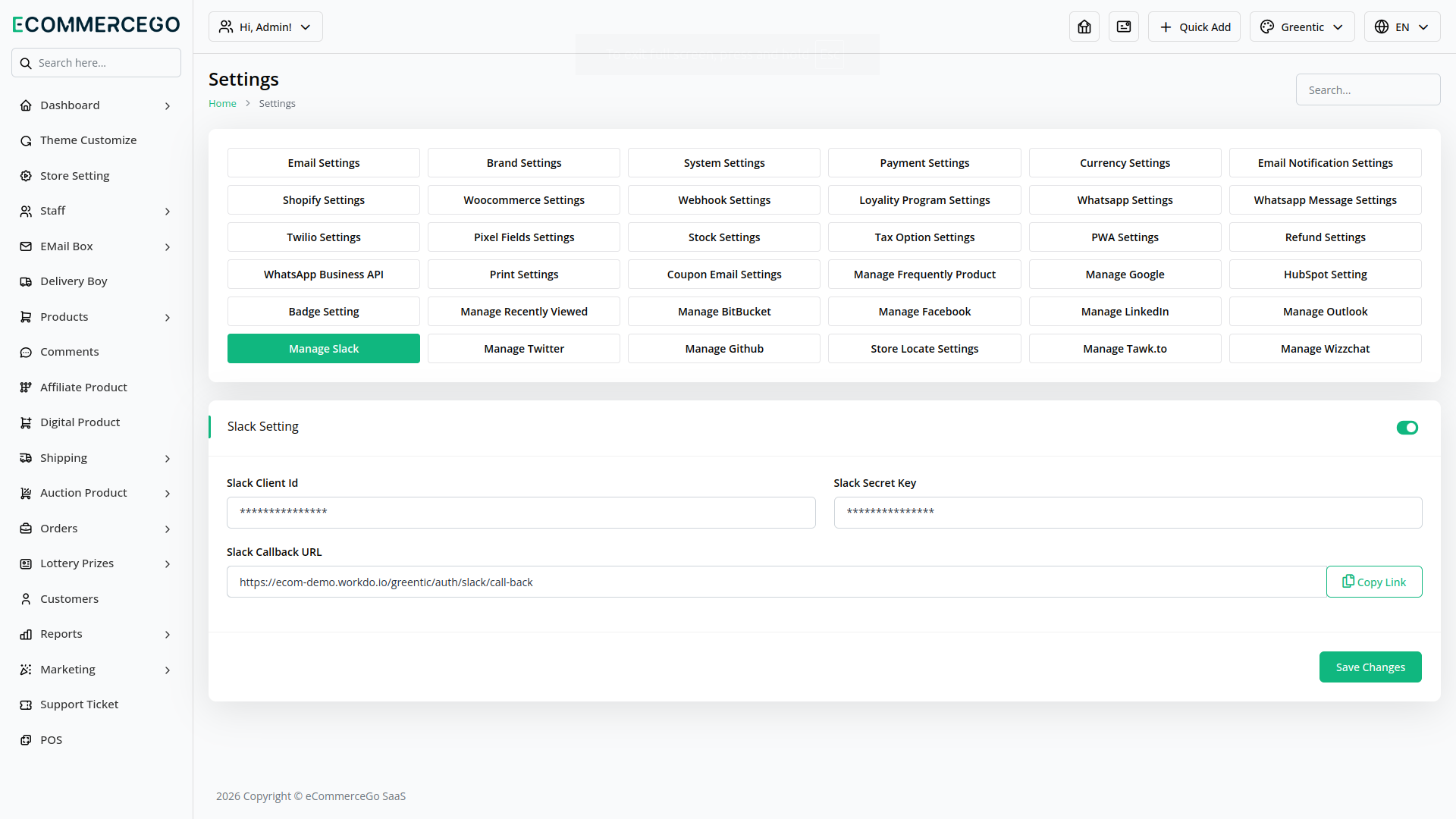Open the Auction Product menu item

96,493
